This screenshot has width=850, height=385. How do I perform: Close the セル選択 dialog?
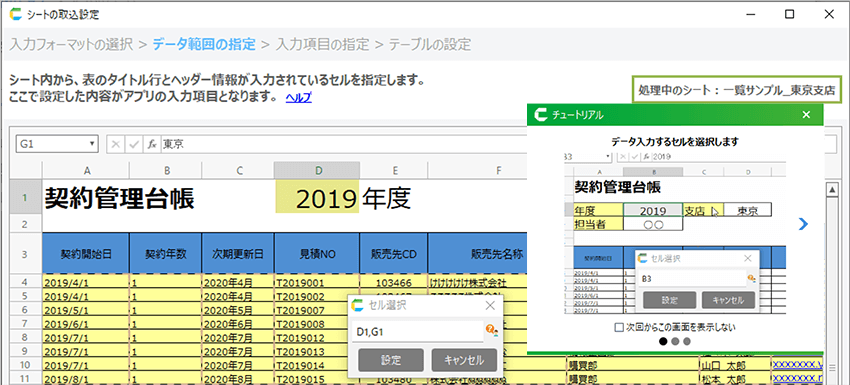(x=490, y=305)
